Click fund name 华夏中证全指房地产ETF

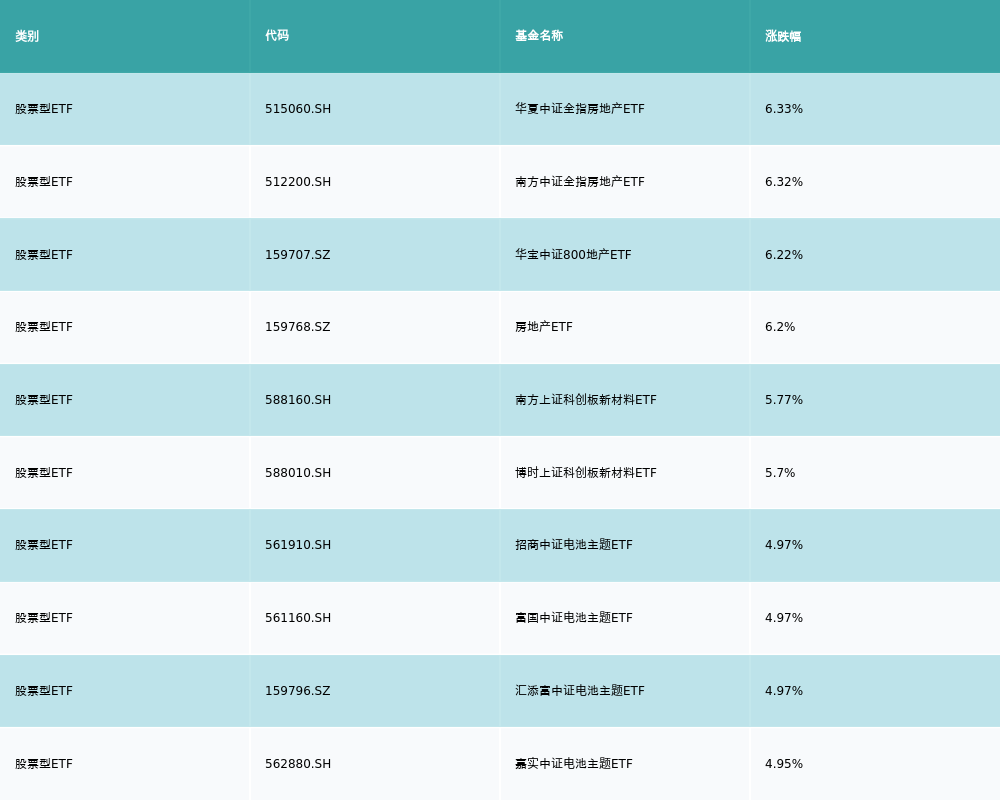pos(580,109)
